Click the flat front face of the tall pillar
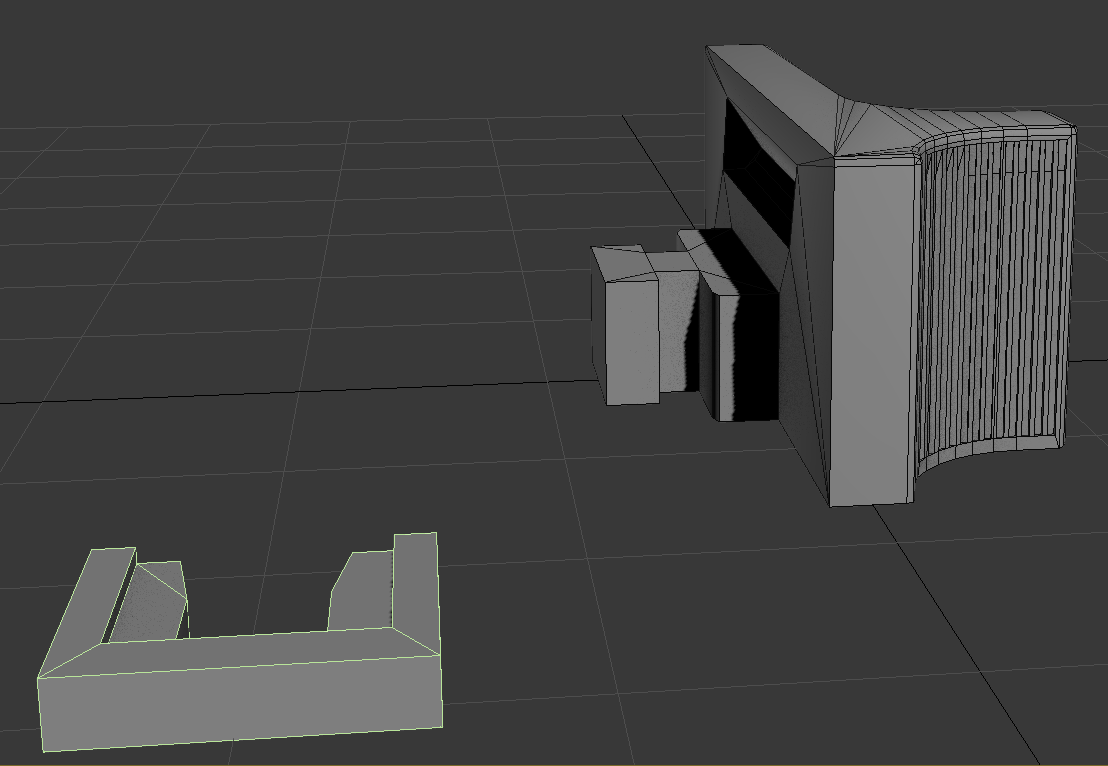Image resolution: width=1108 pixels, height=766 pixels. (872, 330)
